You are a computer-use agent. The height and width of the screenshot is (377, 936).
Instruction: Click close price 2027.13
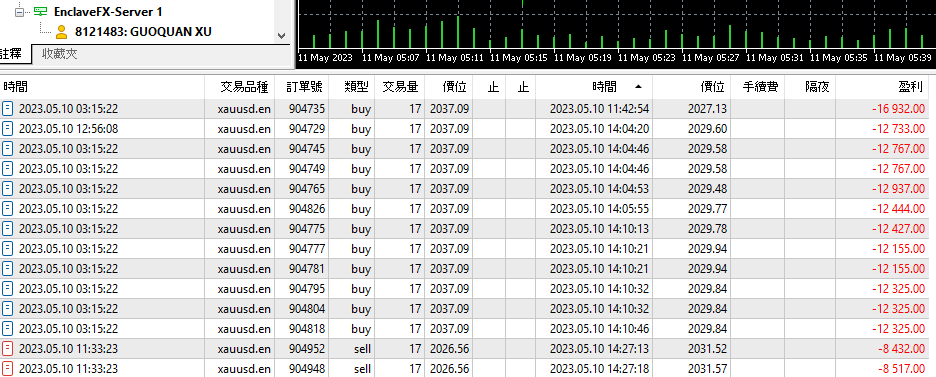pyautogui.click(x=707, y=109)
